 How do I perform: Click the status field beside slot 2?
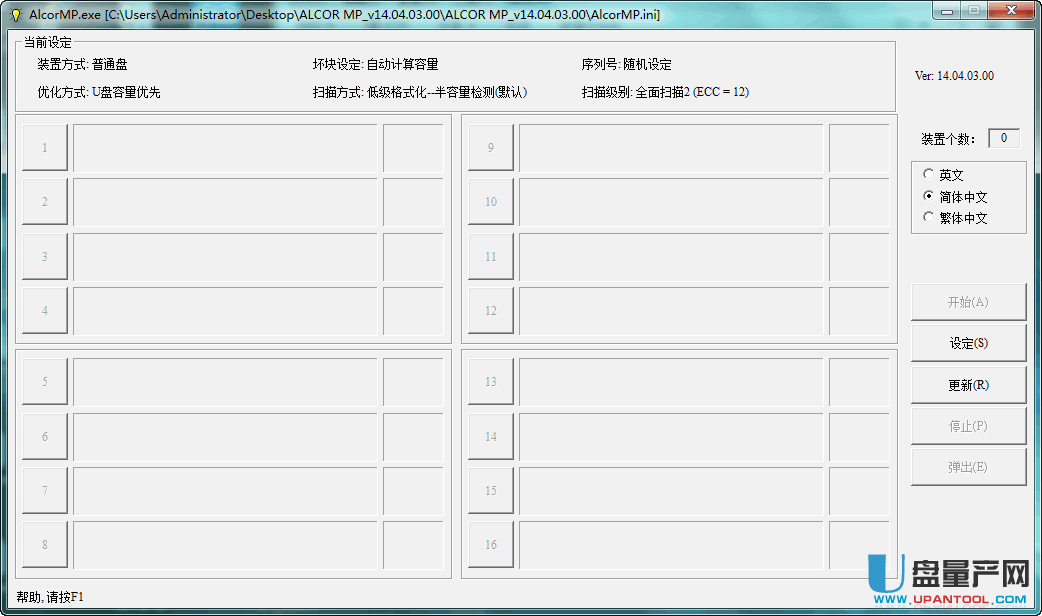(413, 202)
